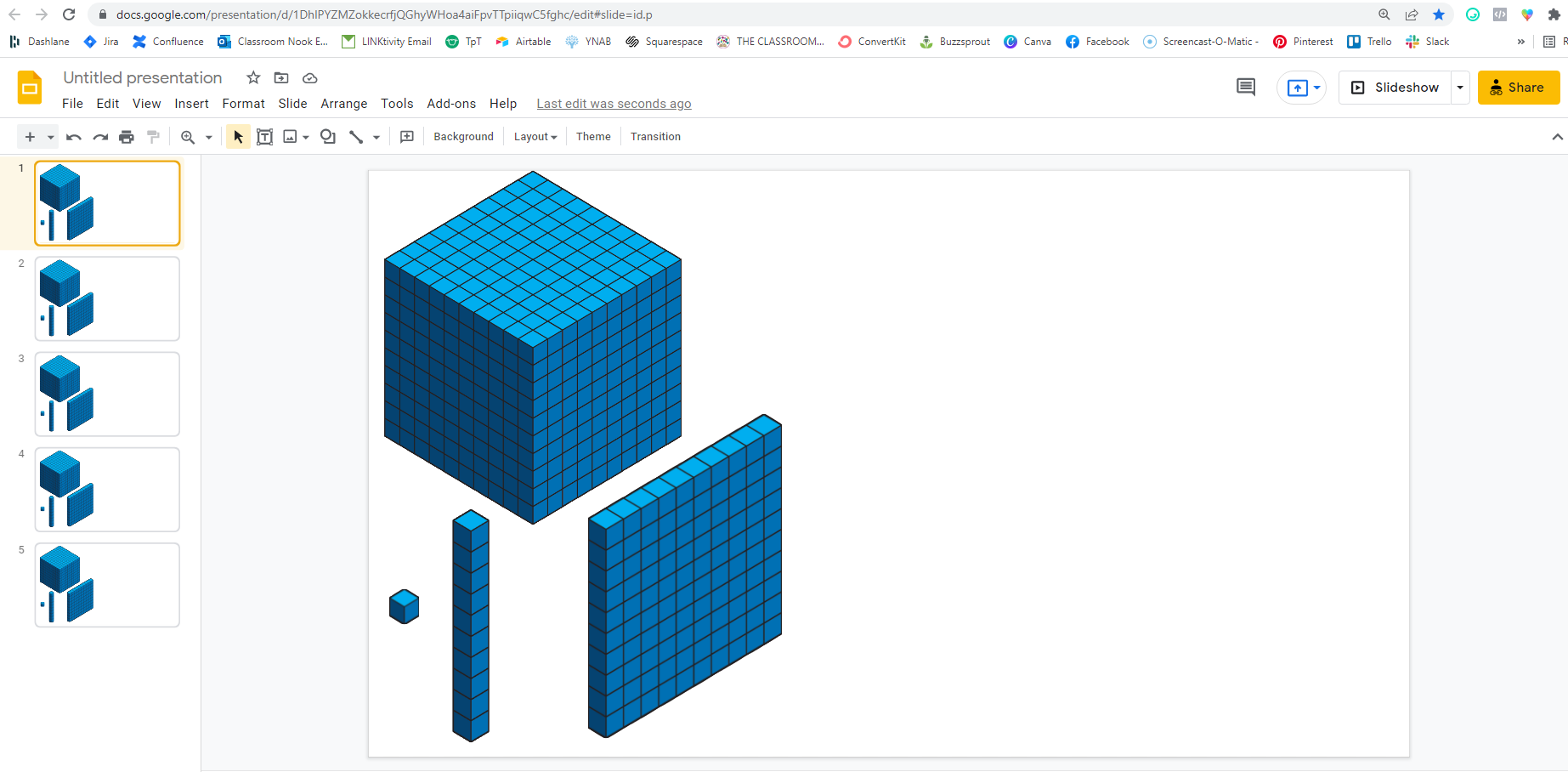Open comment history icon
The image size is (1568, 772).
pyautogui.click(x=1246, y=88)
